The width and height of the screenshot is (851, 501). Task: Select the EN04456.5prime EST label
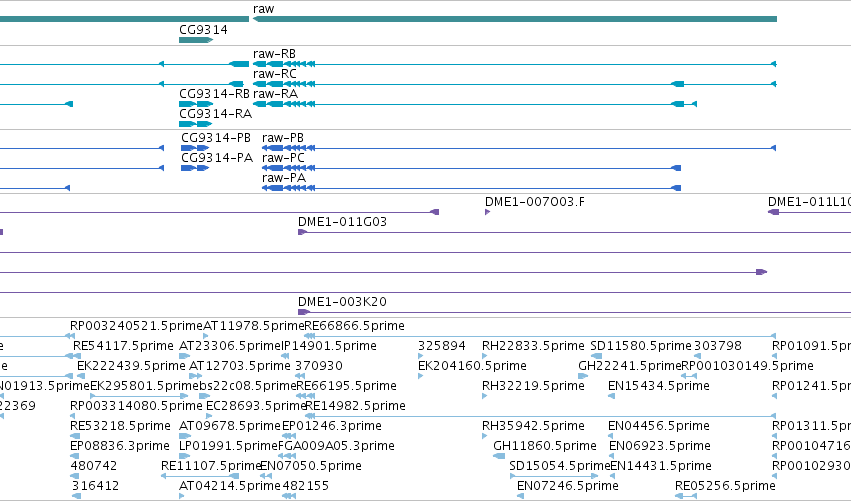(659, 426)
